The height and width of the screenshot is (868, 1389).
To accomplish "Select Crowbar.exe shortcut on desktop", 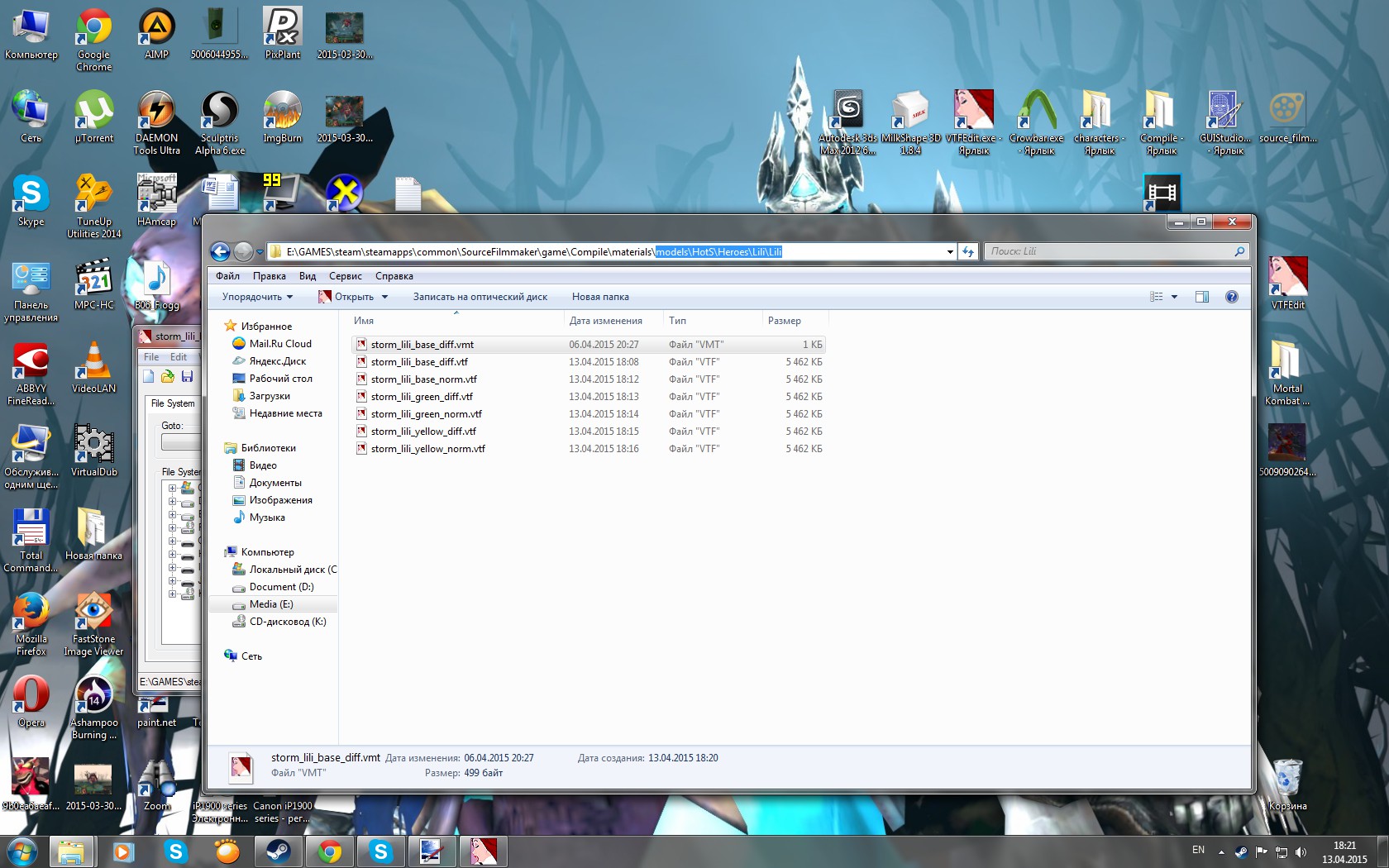I will [x=1036, y=123].
